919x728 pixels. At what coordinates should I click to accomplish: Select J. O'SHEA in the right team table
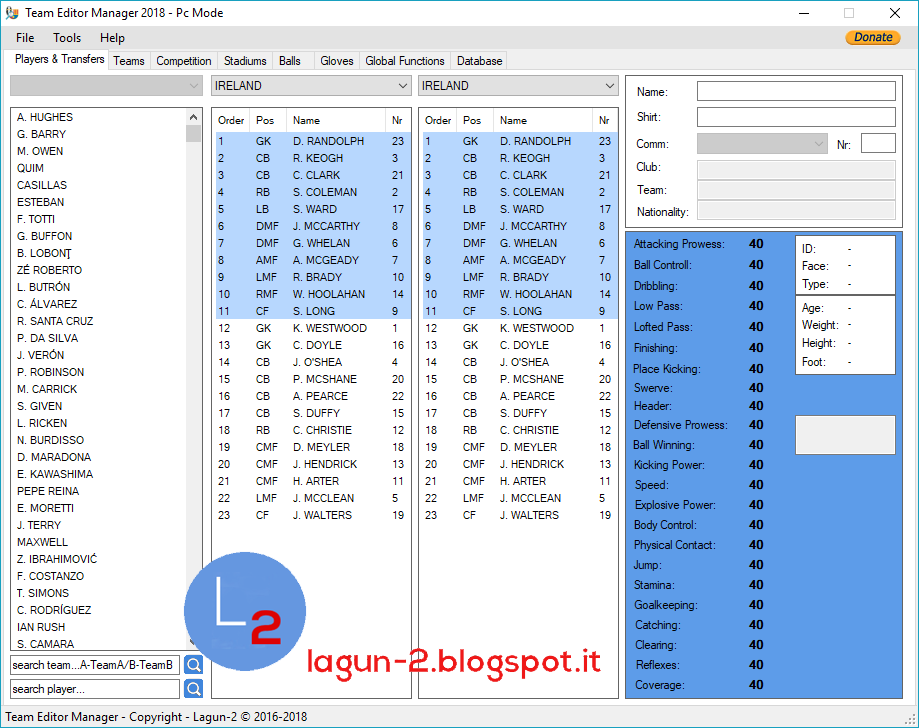click(518, 362)
